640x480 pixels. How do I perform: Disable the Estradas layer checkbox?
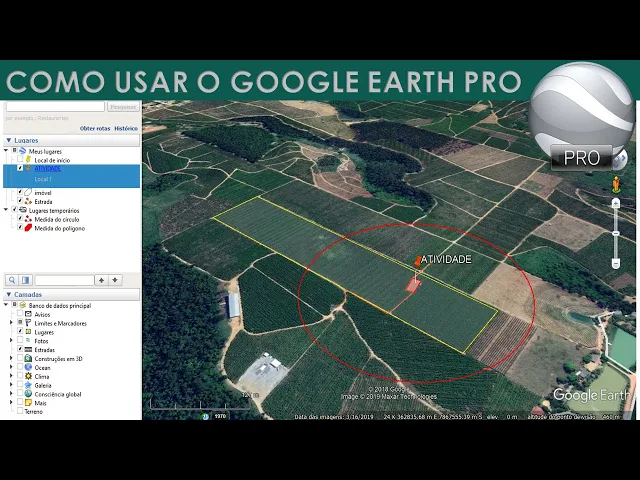pos(20,350)
